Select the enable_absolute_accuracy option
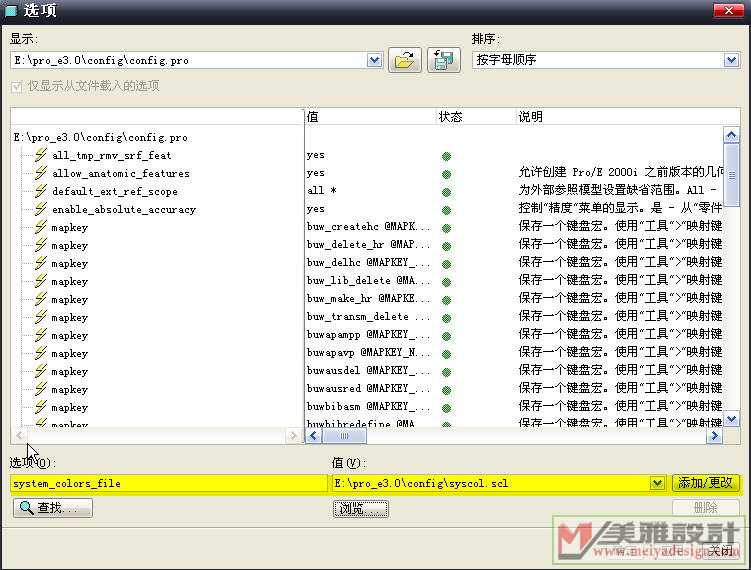Viewport: 751px width, 570px height. pos(124,209)
